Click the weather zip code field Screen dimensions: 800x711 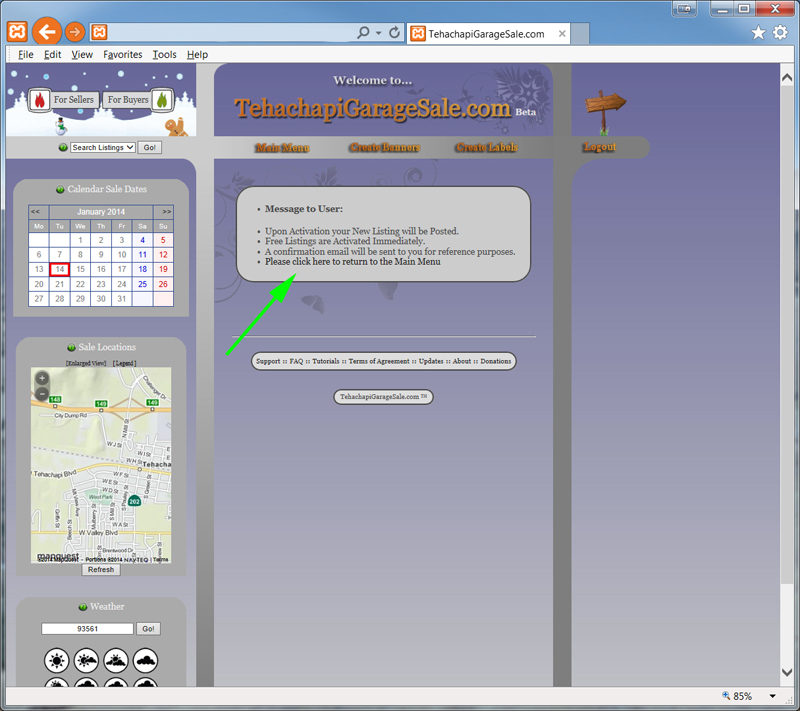87,629
